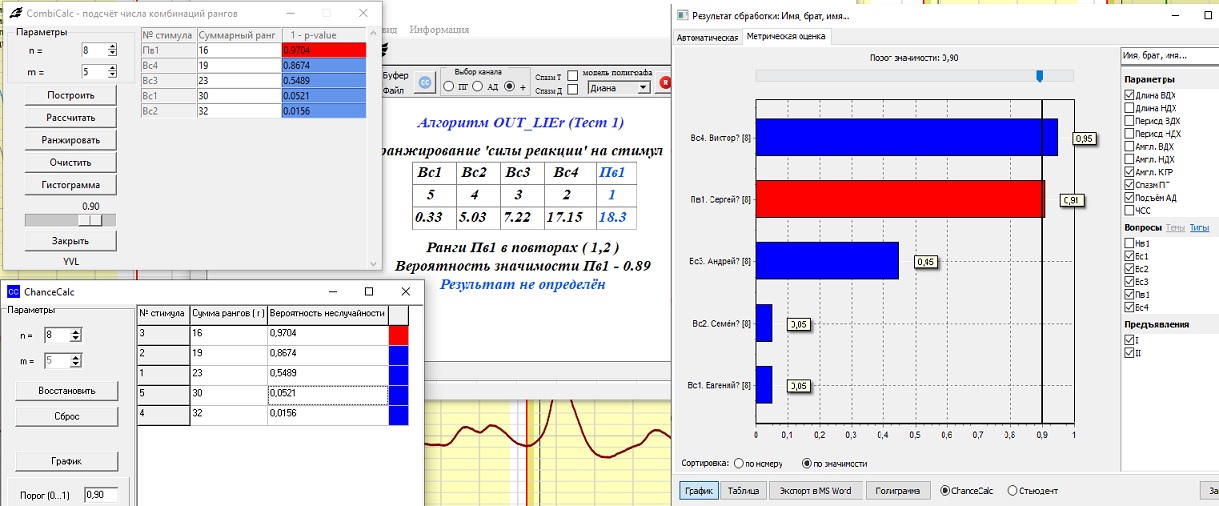The image size is (1219, 506).
Task: Enable the ЧСС checkbox
Action: pos(1130,211)
